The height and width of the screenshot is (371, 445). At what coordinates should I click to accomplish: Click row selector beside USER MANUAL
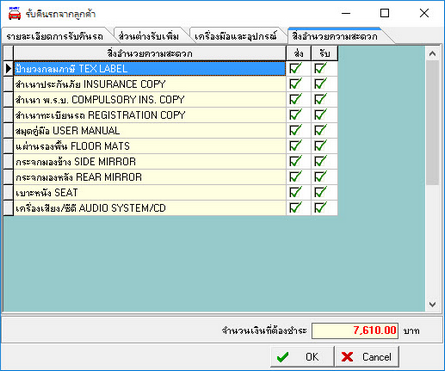(8, 130)
